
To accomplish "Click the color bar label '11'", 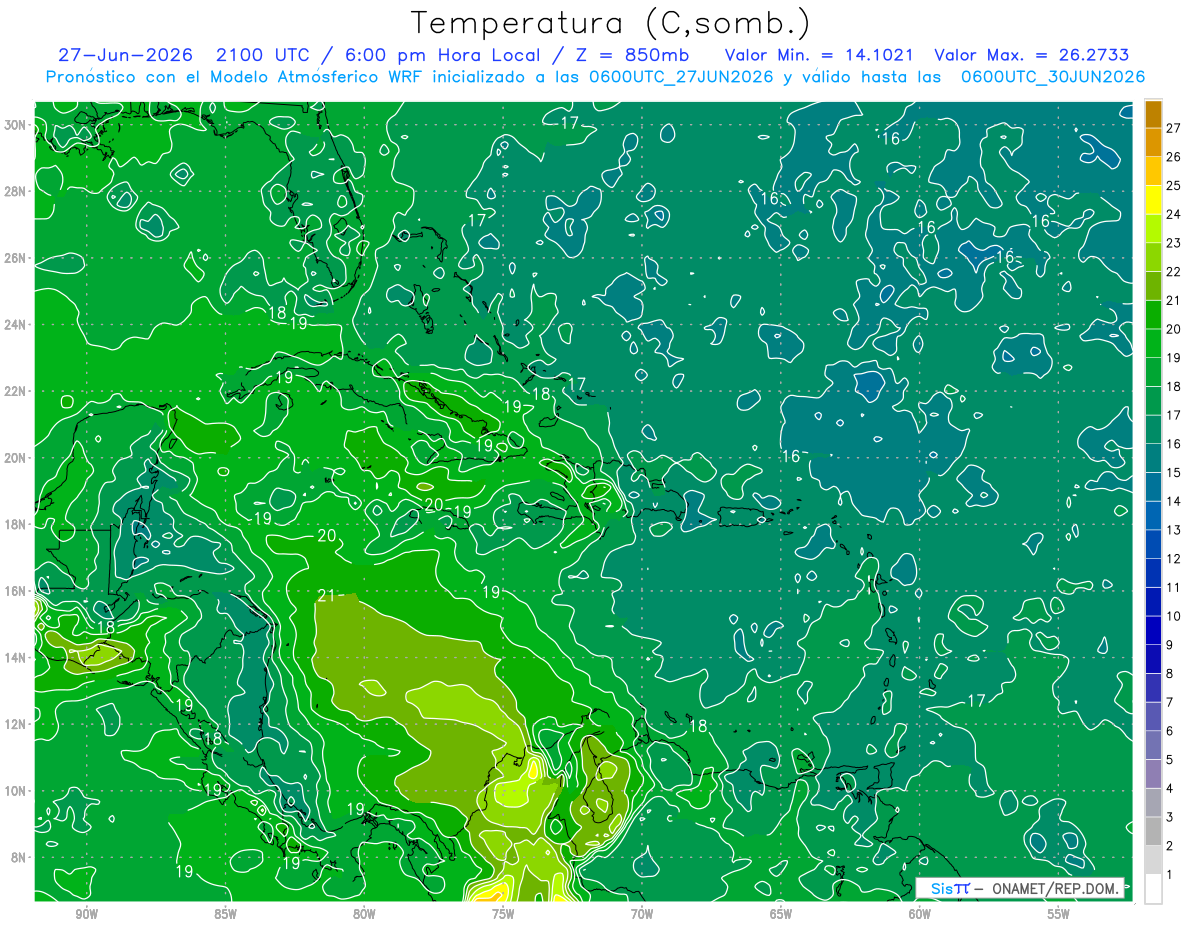I will (x=1173, y=587).
